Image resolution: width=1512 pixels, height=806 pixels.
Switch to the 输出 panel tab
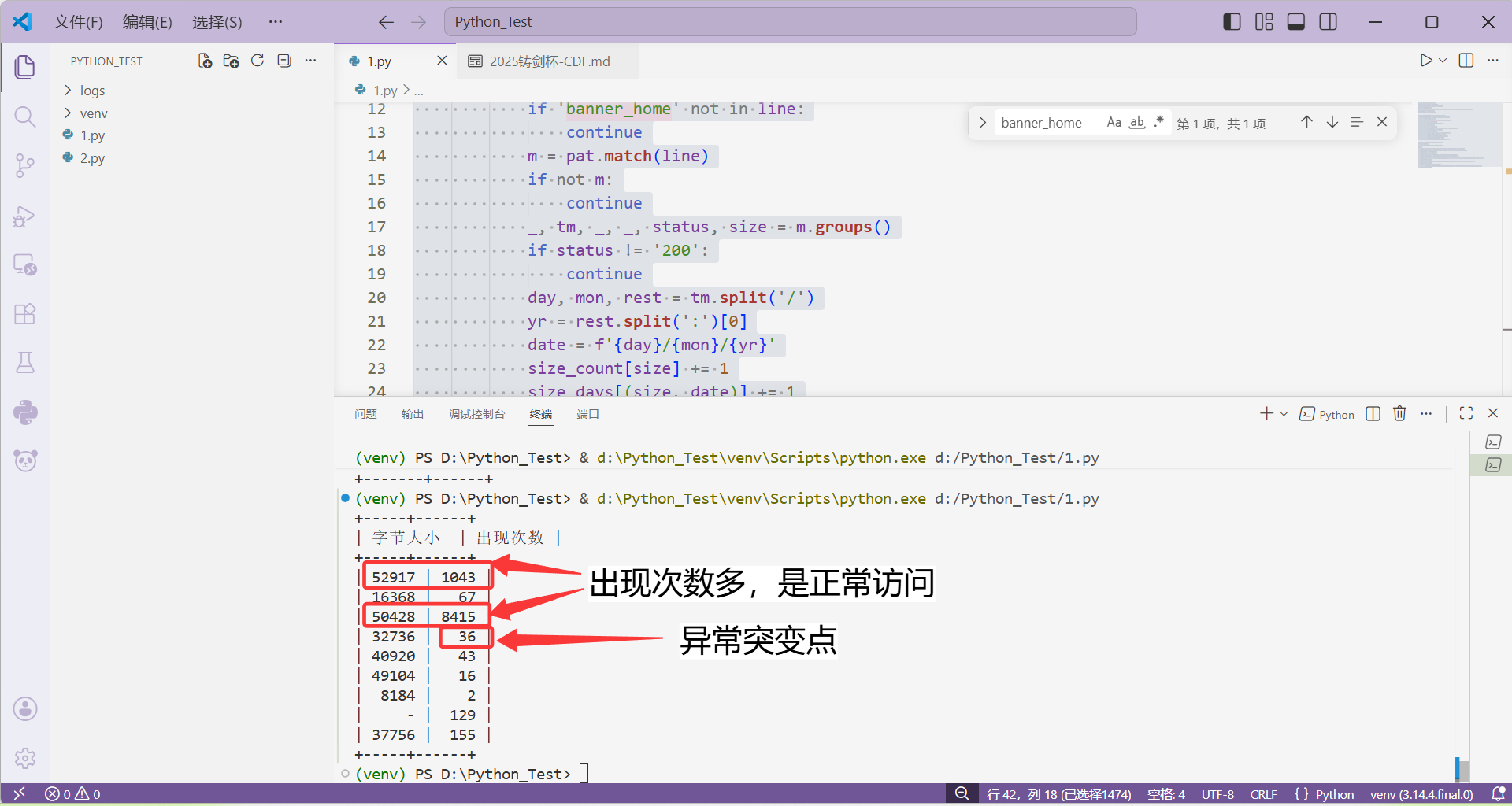pos(413,414)
